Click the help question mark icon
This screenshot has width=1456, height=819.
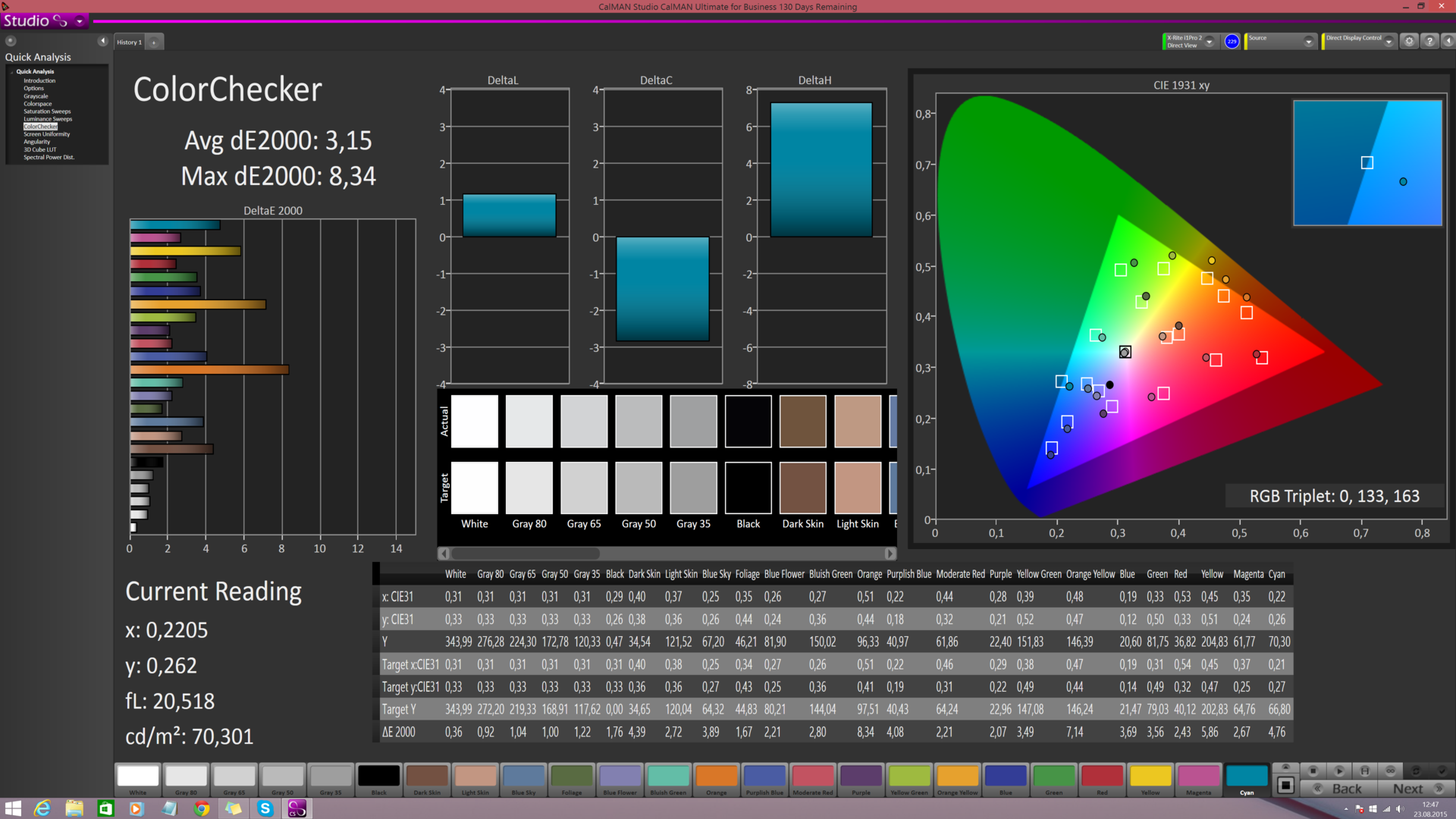click(x=1429, y=42)
